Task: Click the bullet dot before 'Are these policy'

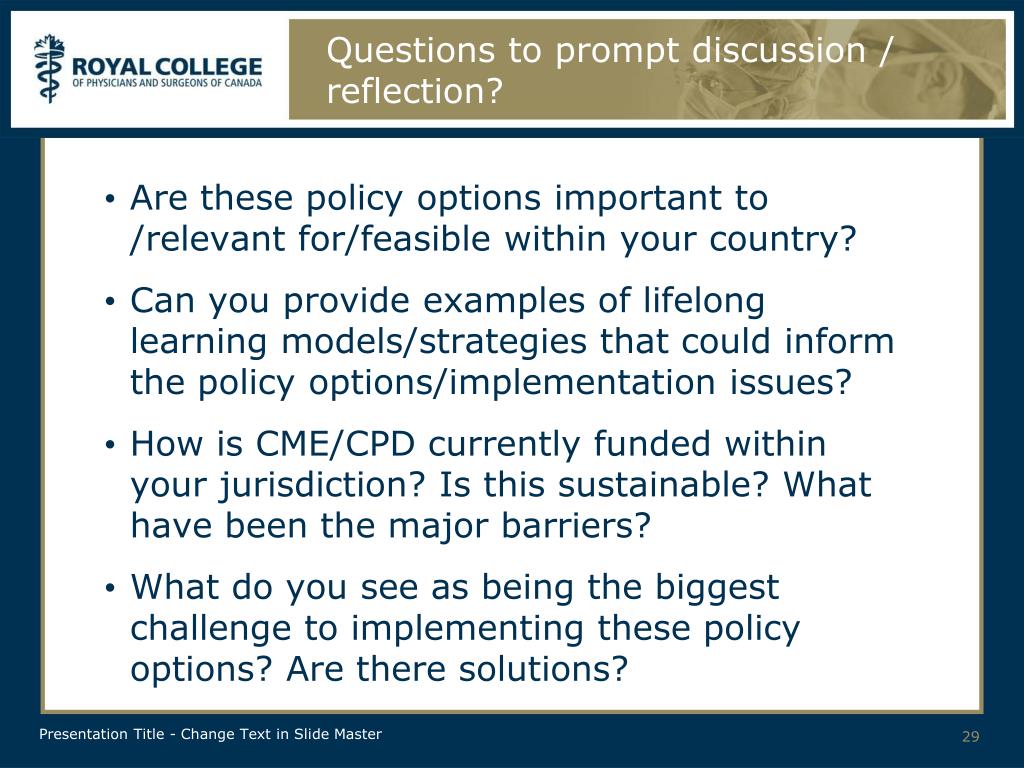Action: click(110, 199)
